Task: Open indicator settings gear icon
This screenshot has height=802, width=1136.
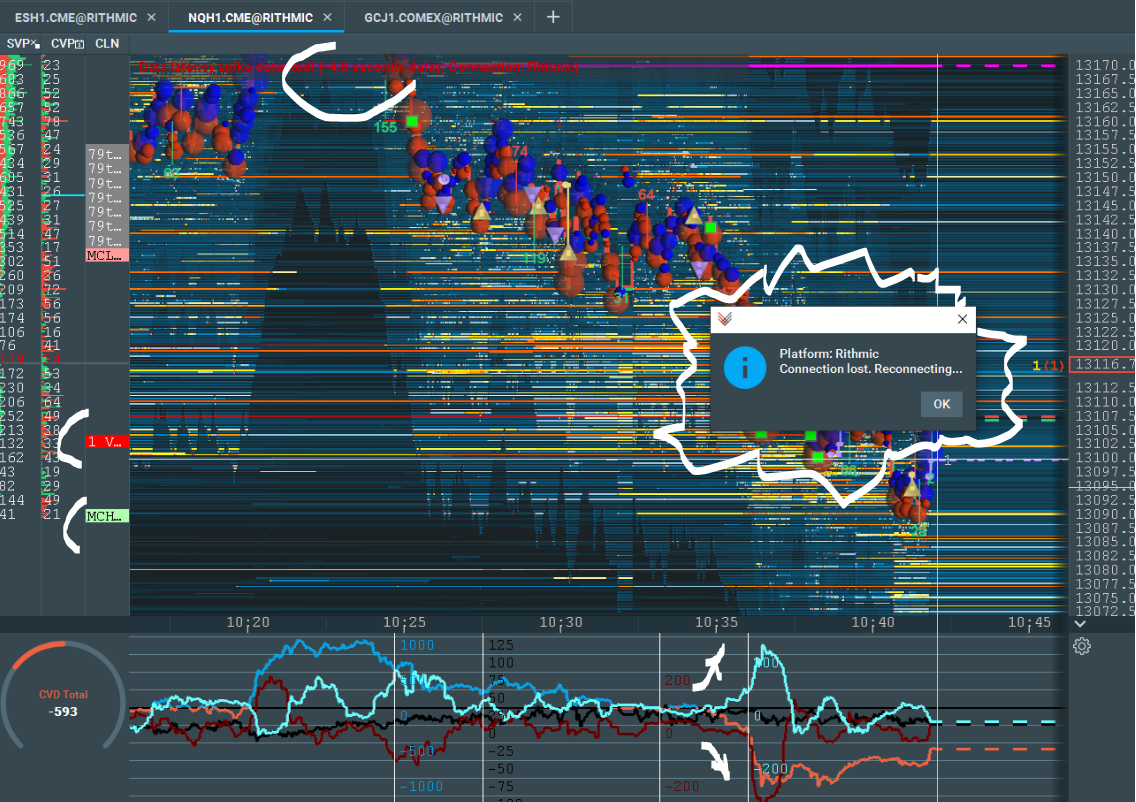Action: pyautogui.click(x=1082, y=646)
